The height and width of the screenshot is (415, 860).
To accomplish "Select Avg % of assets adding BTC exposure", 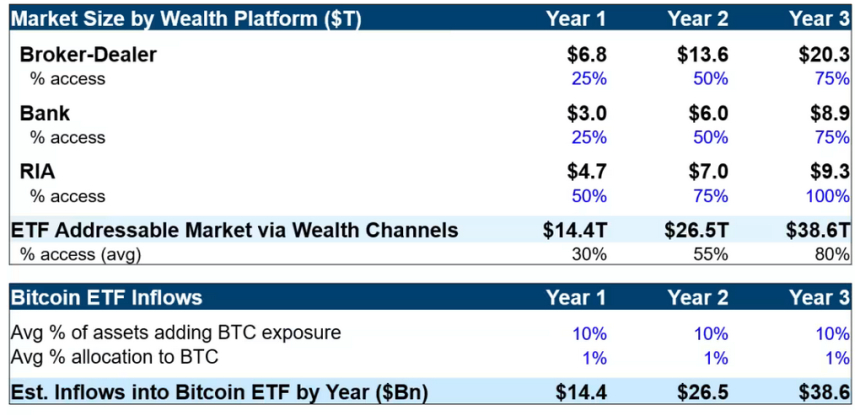I will pos(175,332).
